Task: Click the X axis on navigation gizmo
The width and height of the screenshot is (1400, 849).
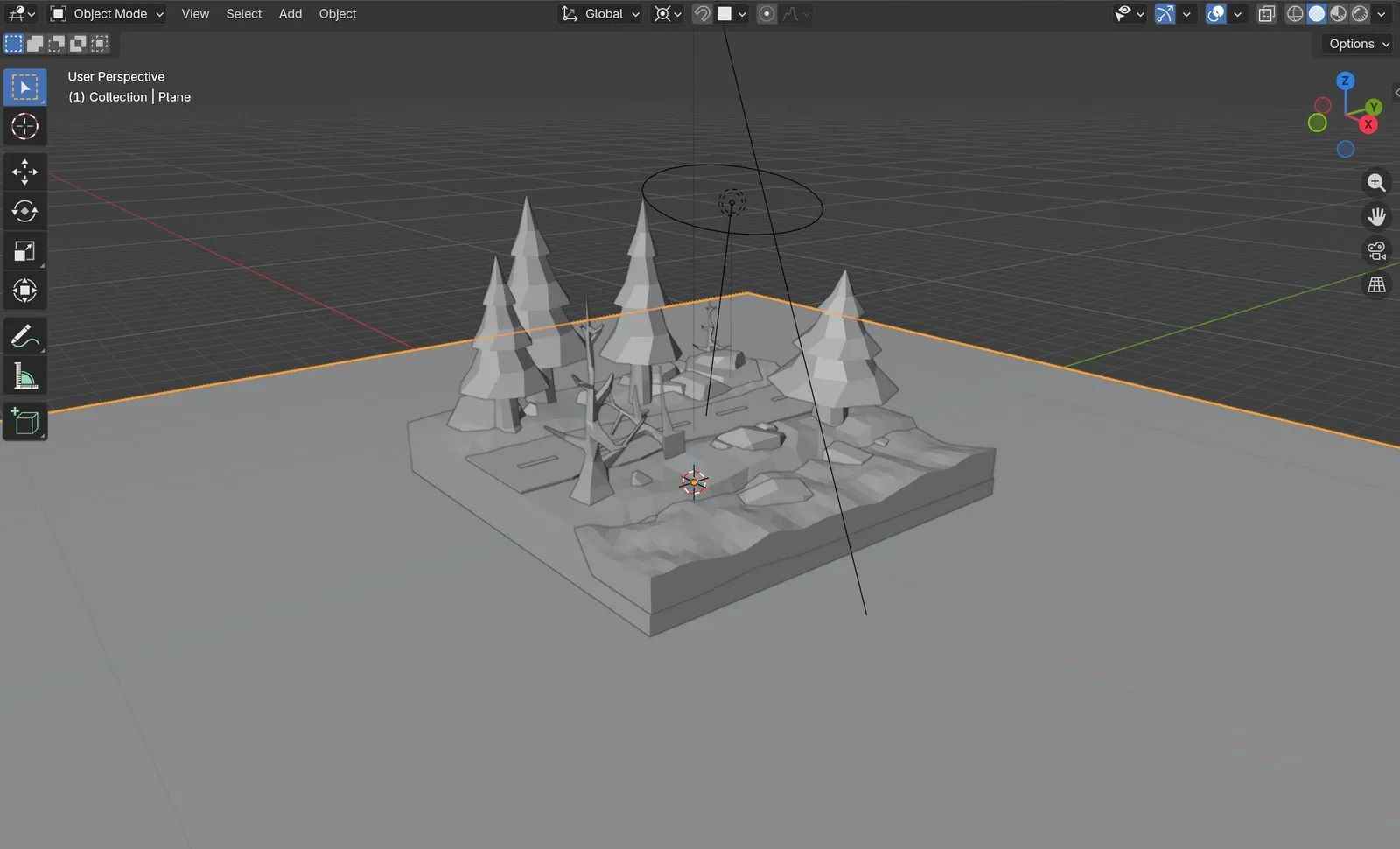Action: pyautogui.click(x=1368, y=124)
